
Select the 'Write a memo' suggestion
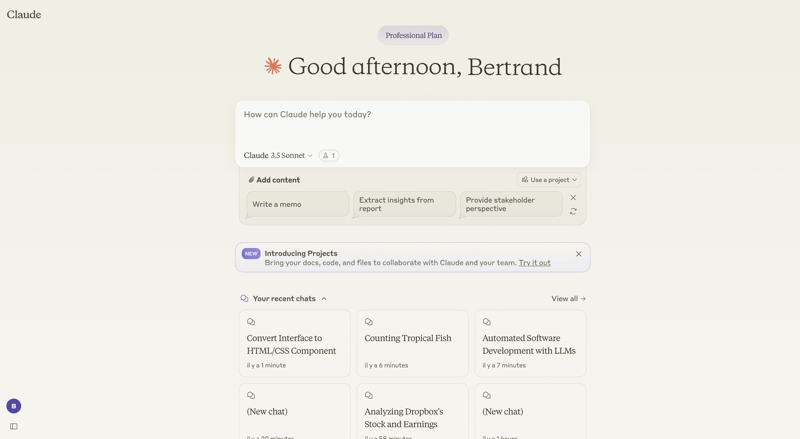298,204
